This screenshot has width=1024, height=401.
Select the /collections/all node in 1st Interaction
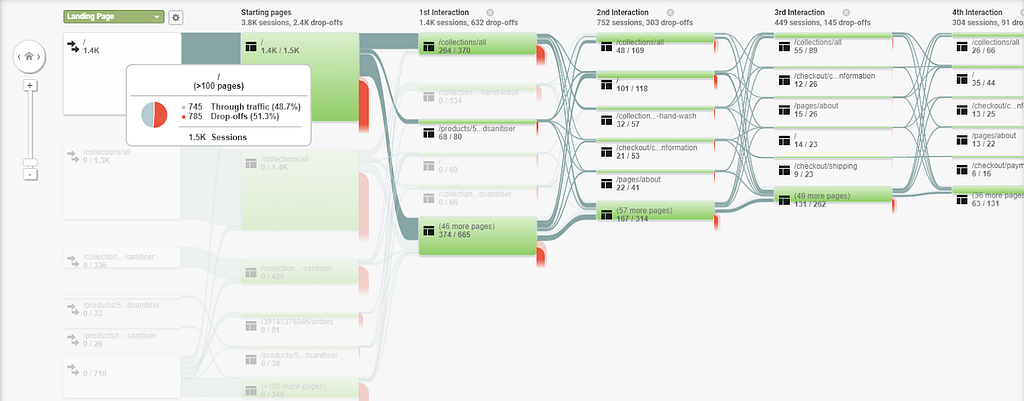[x=477, y=44]
